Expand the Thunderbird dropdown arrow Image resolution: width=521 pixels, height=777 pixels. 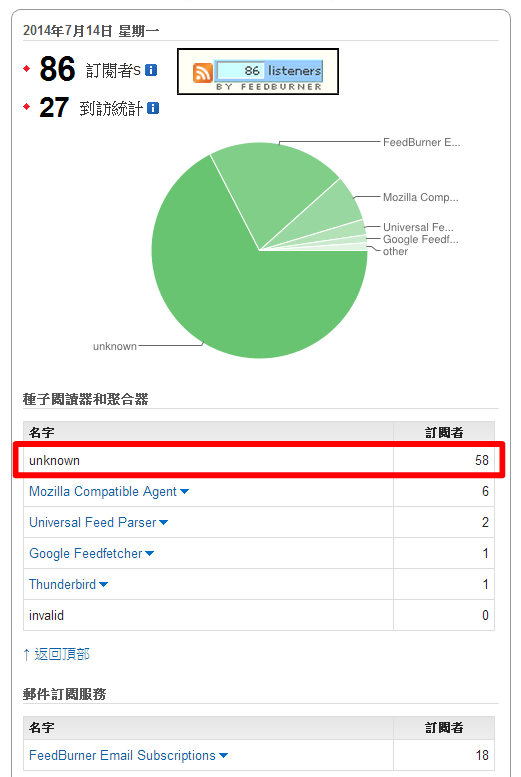click(x=103, y=585)
